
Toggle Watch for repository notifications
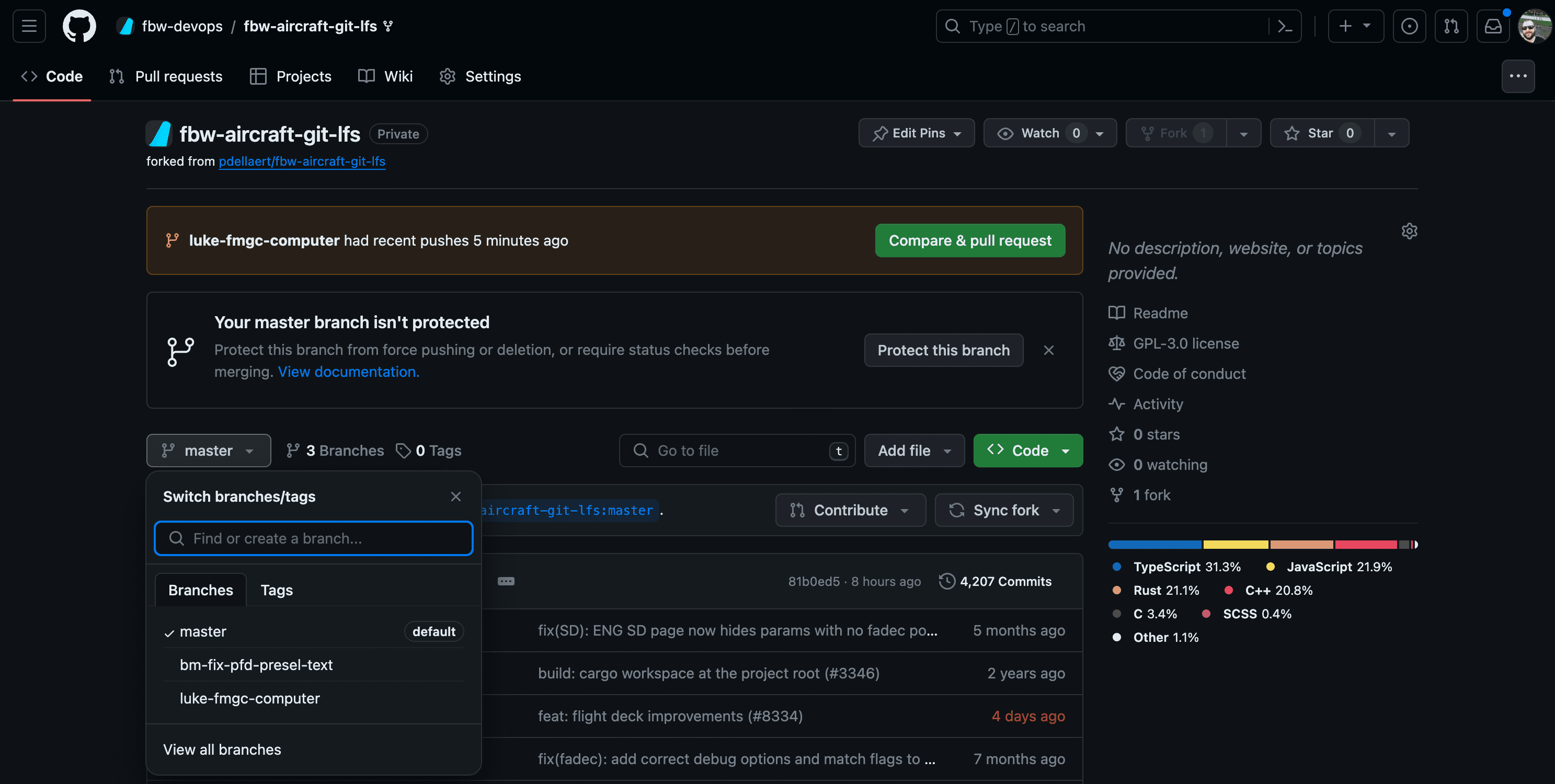(x=1039, y=133)
